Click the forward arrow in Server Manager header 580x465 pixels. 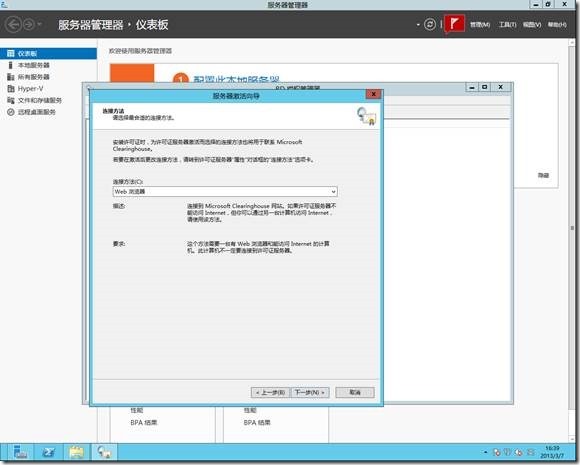tap(29, 25)
